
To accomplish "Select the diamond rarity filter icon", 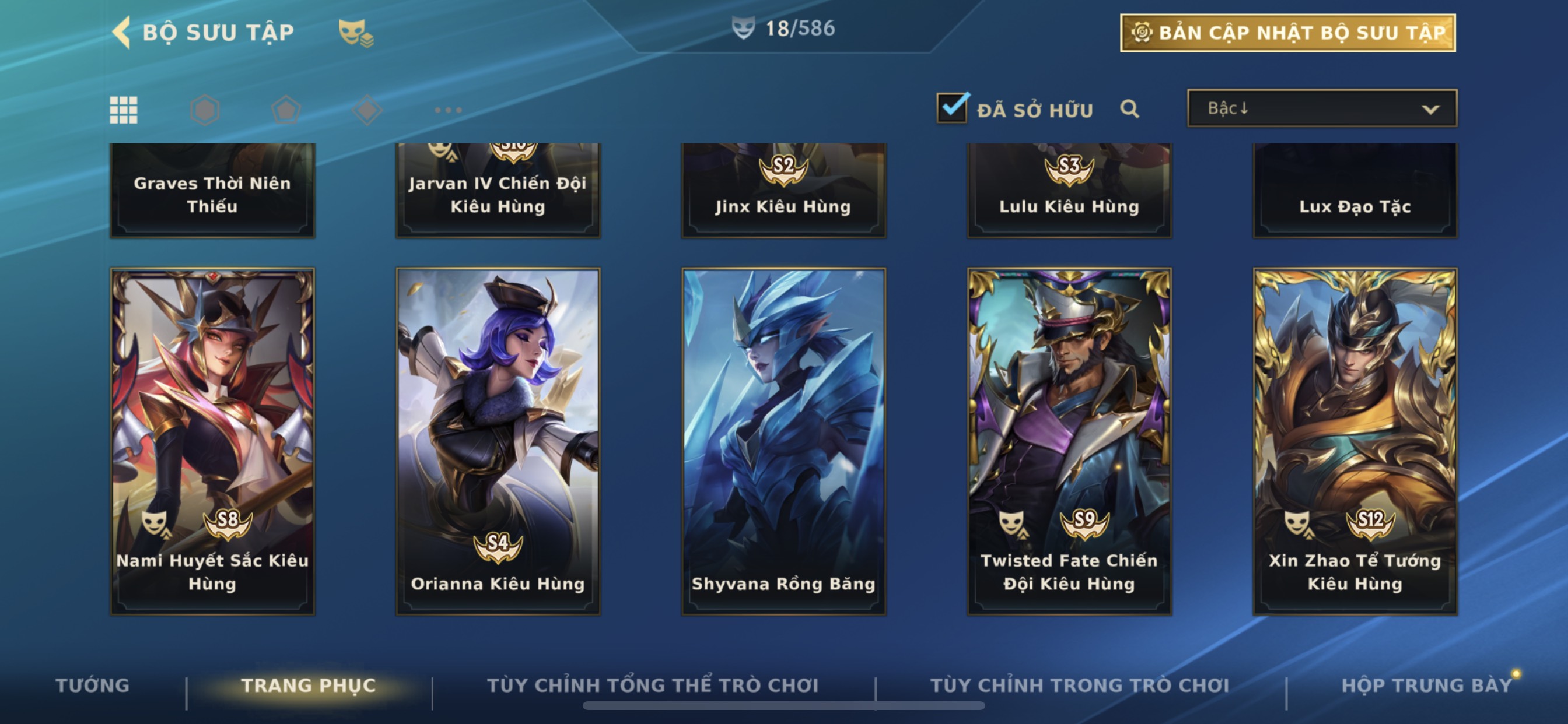I will point(367,110).
